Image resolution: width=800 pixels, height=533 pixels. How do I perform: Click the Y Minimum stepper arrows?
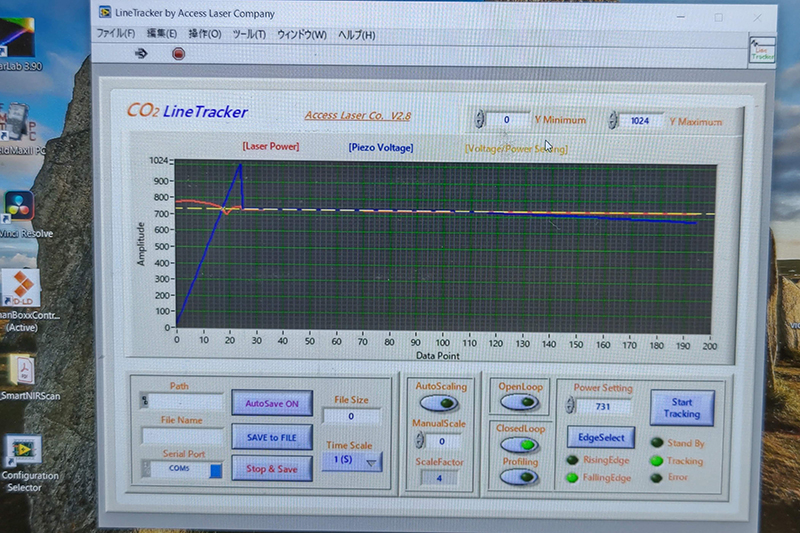[x=479, y=119]
